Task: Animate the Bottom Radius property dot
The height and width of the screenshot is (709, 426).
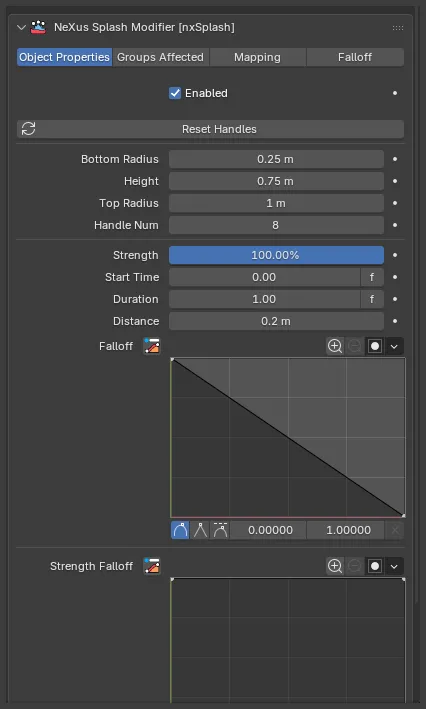Action: (x=395, y=159)
